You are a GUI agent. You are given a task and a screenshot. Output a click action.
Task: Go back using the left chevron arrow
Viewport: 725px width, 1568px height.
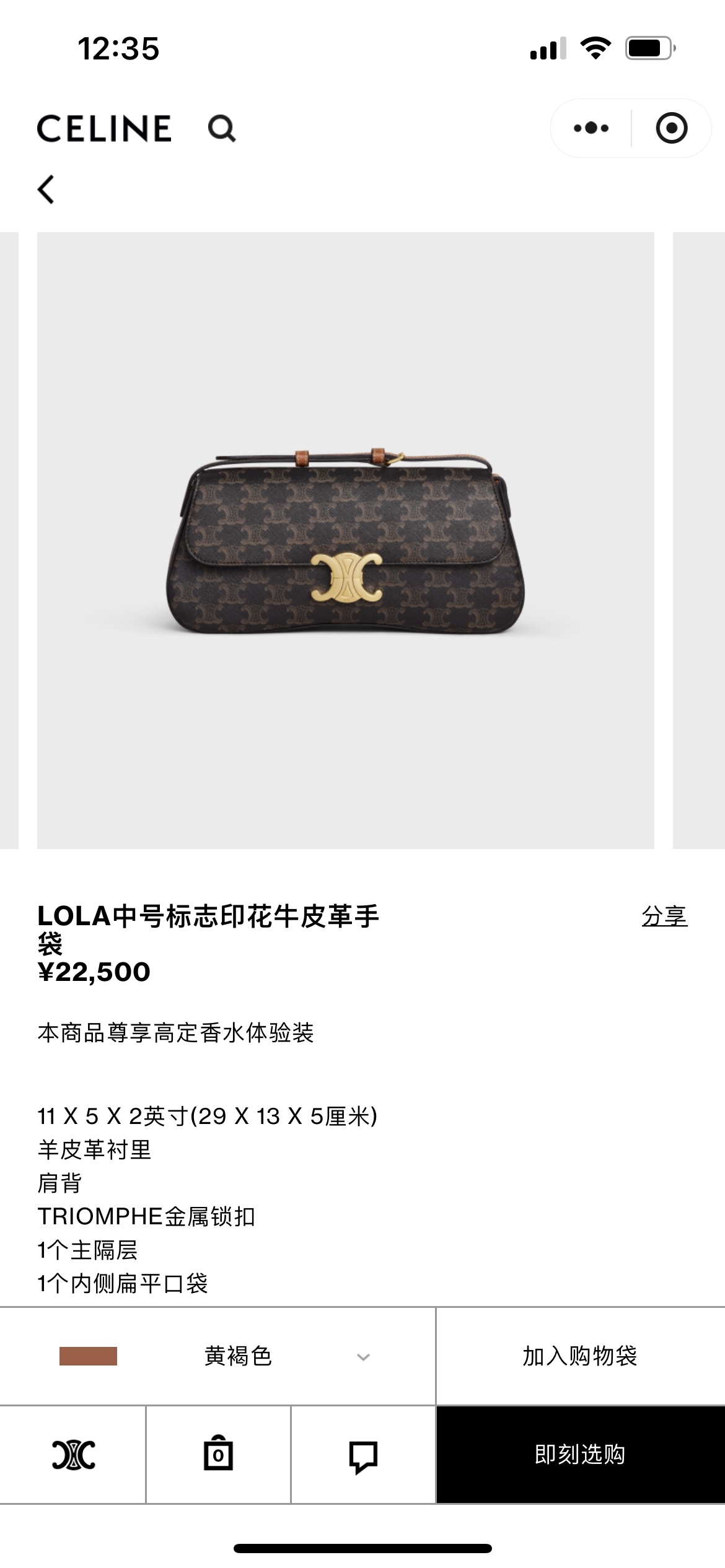46,189
